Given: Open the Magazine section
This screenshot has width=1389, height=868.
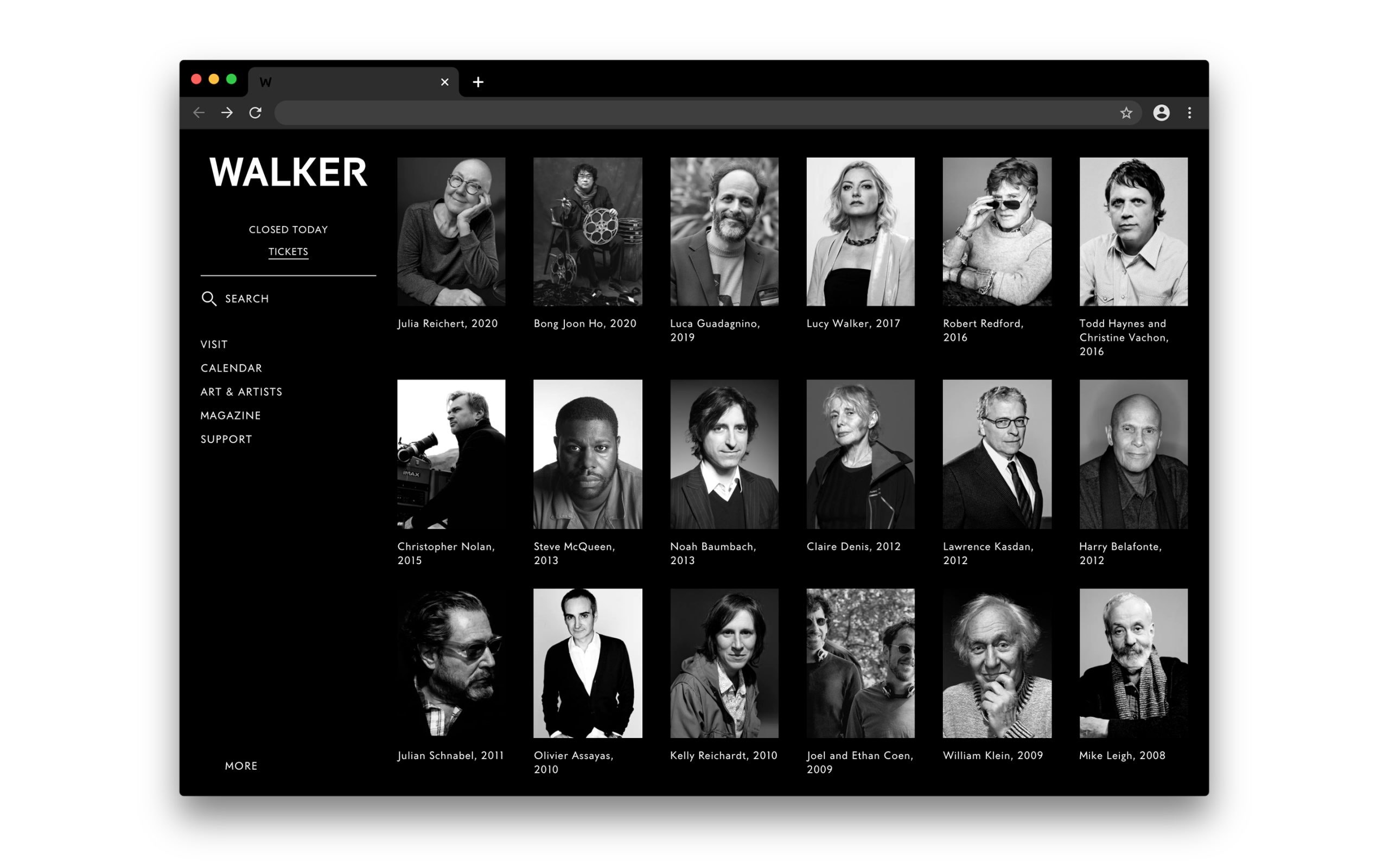Looking at the screenshot, I should 231,415.
